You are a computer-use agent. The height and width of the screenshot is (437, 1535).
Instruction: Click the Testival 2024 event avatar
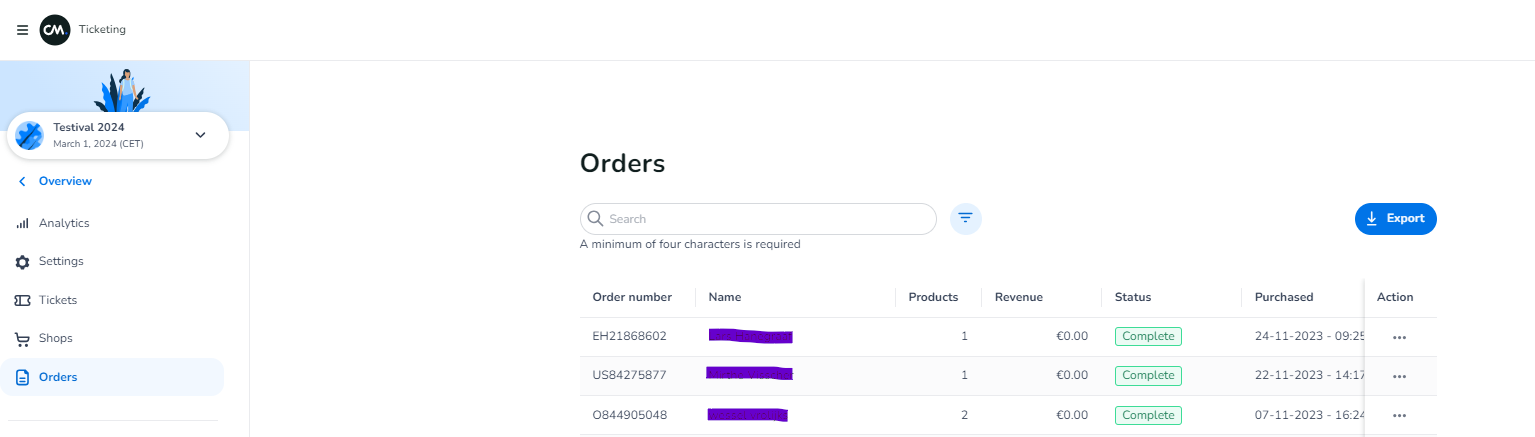(30, 135)
